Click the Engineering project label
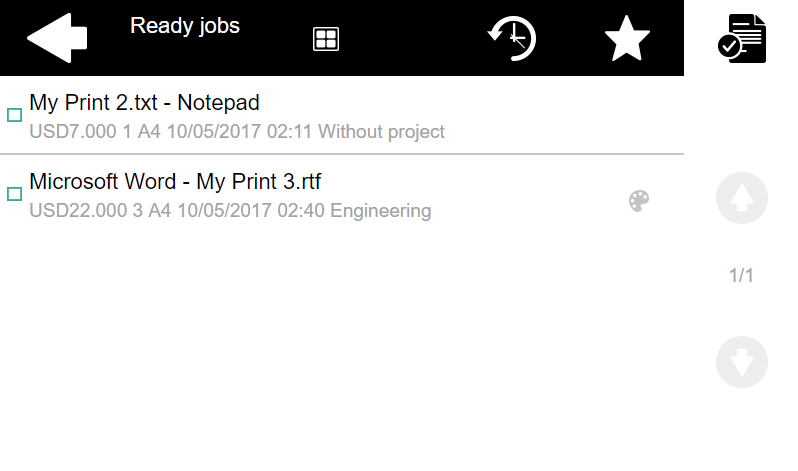The image size is (798, 471). [x=381, y=211]
